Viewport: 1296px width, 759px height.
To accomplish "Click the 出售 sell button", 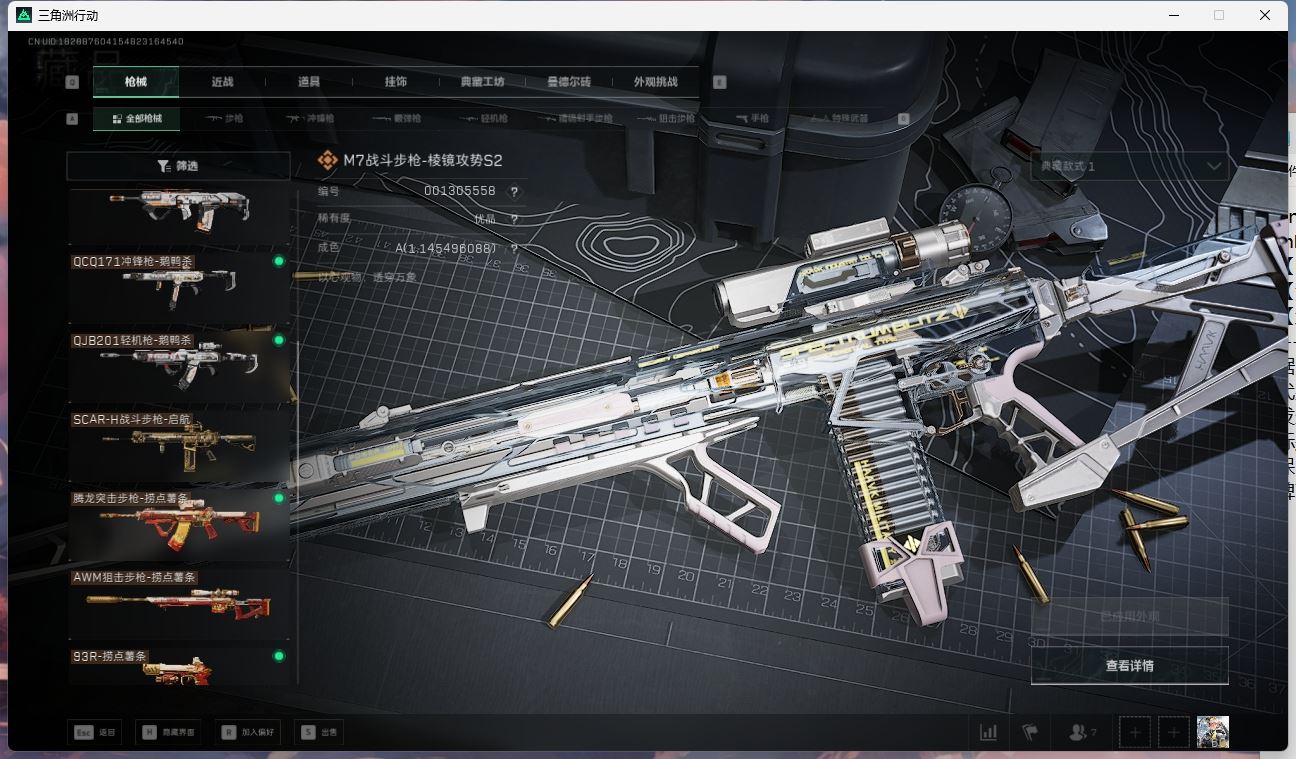I will tap(320, 731).
